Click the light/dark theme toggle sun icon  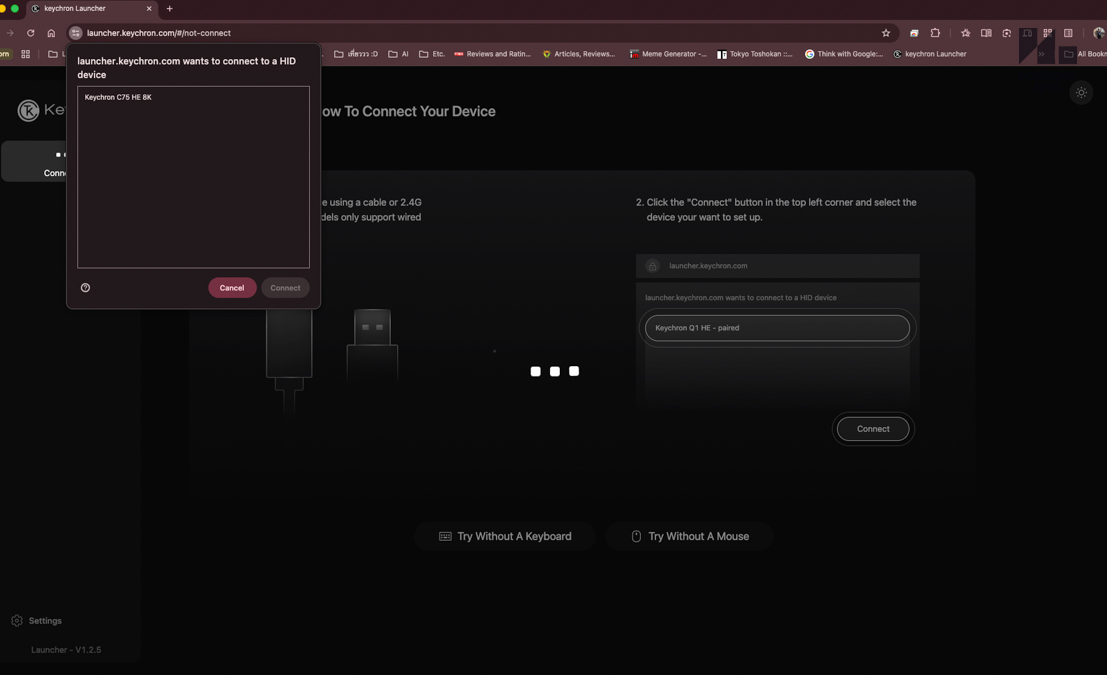pos(1081,93)
